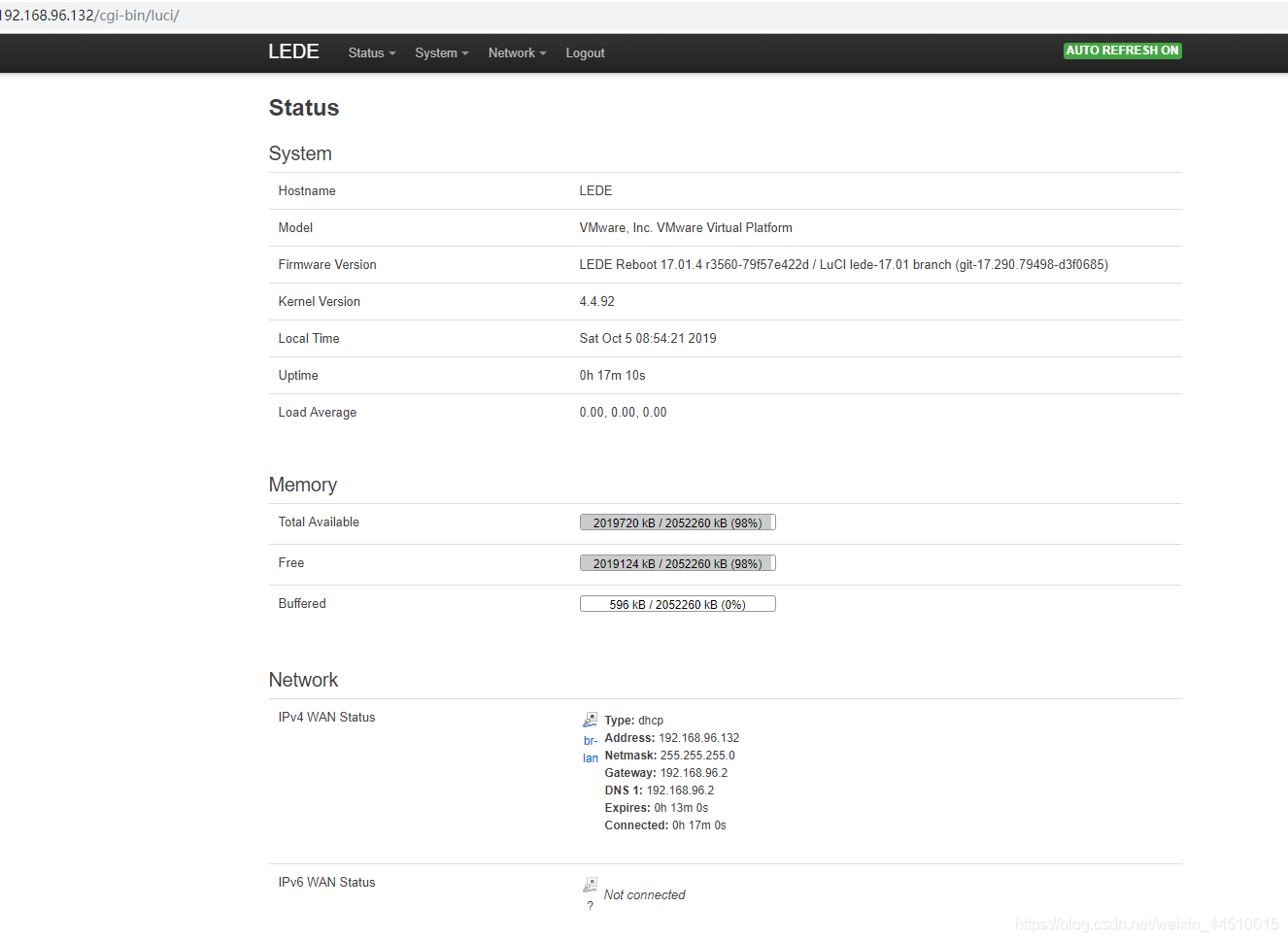
Task: Select the LEDE Reboot firmware version text
Action: coord(843,265)
